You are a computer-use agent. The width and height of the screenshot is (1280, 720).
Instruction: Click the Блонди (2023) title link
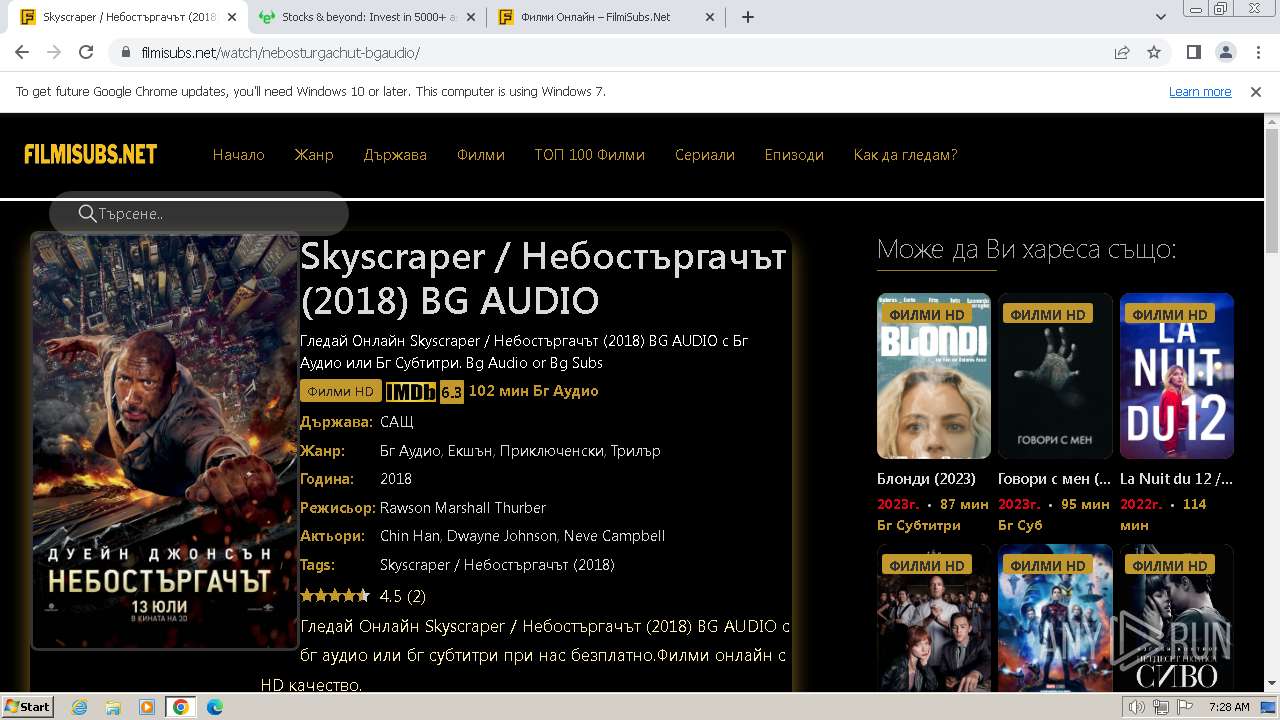click(x=926, y=478)
